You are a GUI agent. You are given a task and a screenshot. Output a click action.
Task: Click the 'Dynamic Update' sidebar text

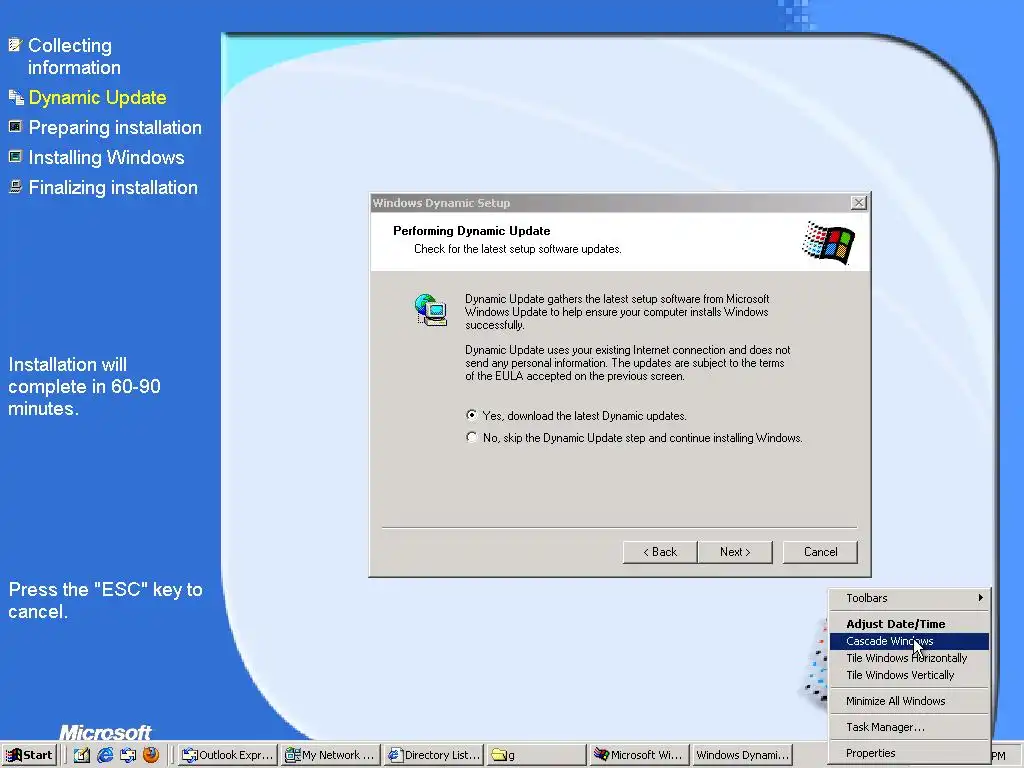tap(97, 98)
